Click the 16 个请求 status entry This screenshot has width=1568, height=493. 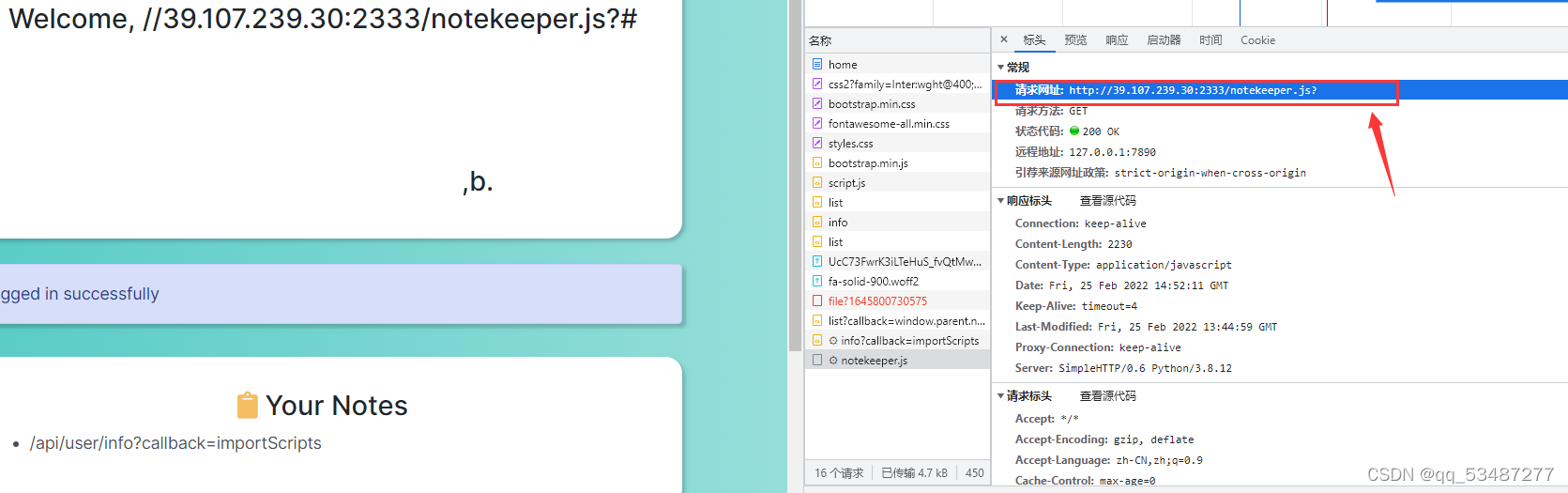coord(839,473)
